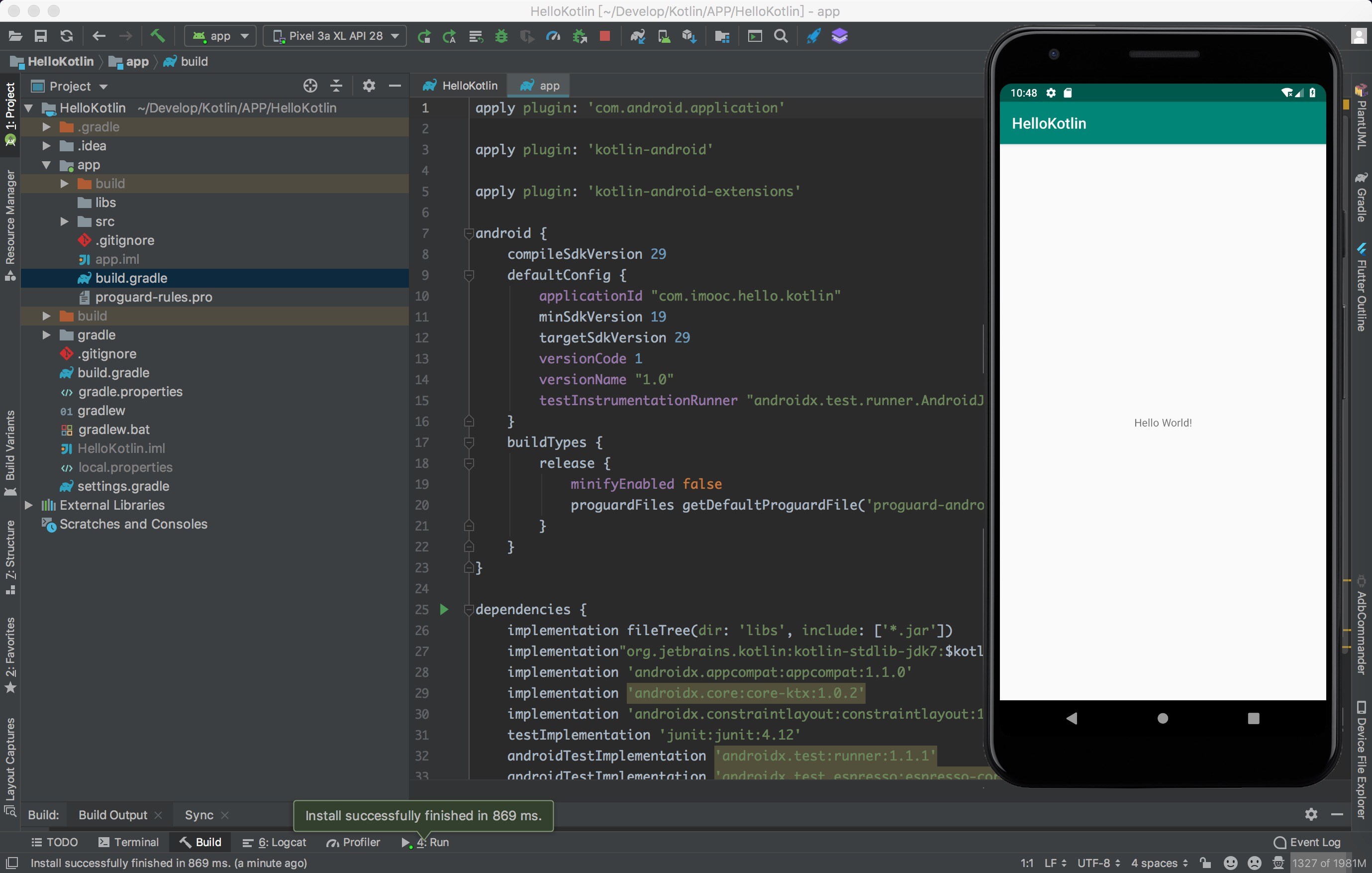Click the Synchronize refresh icon
The height and width of the screenshot is (873, 1372).
(67, 36)
